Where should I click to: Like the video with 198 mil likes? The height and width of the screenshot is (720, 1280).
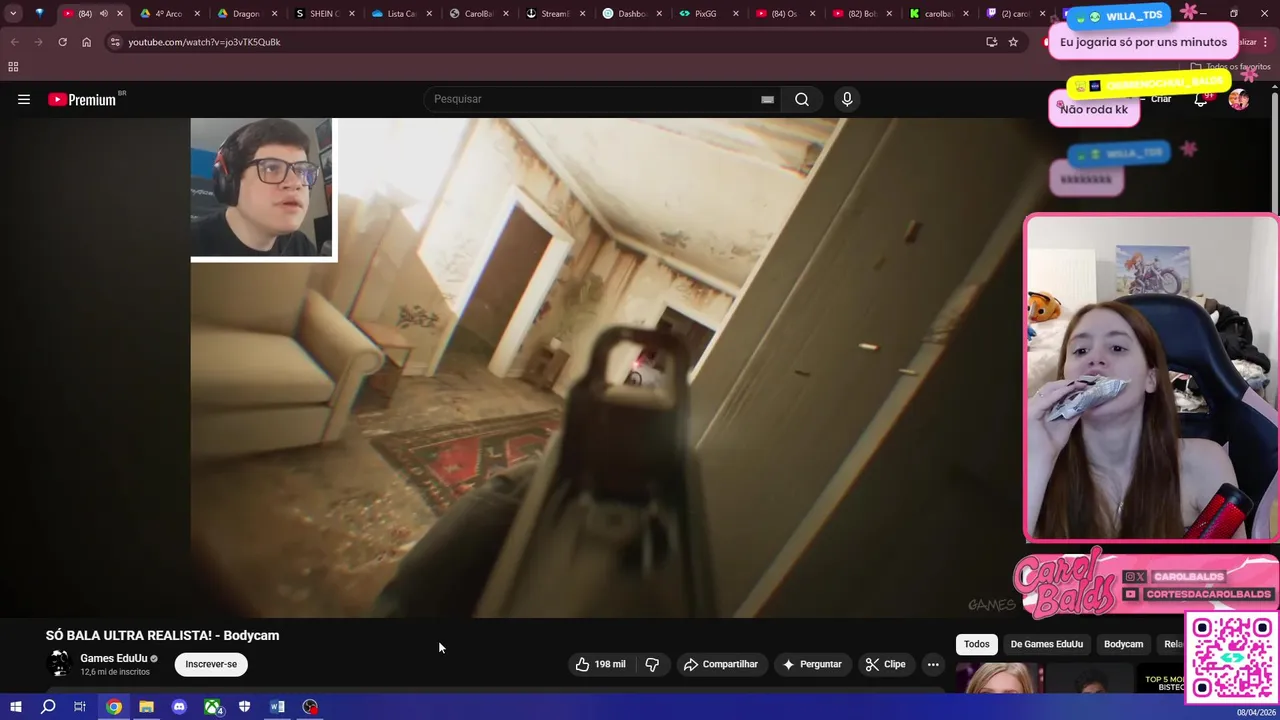(x=601, y=664)
